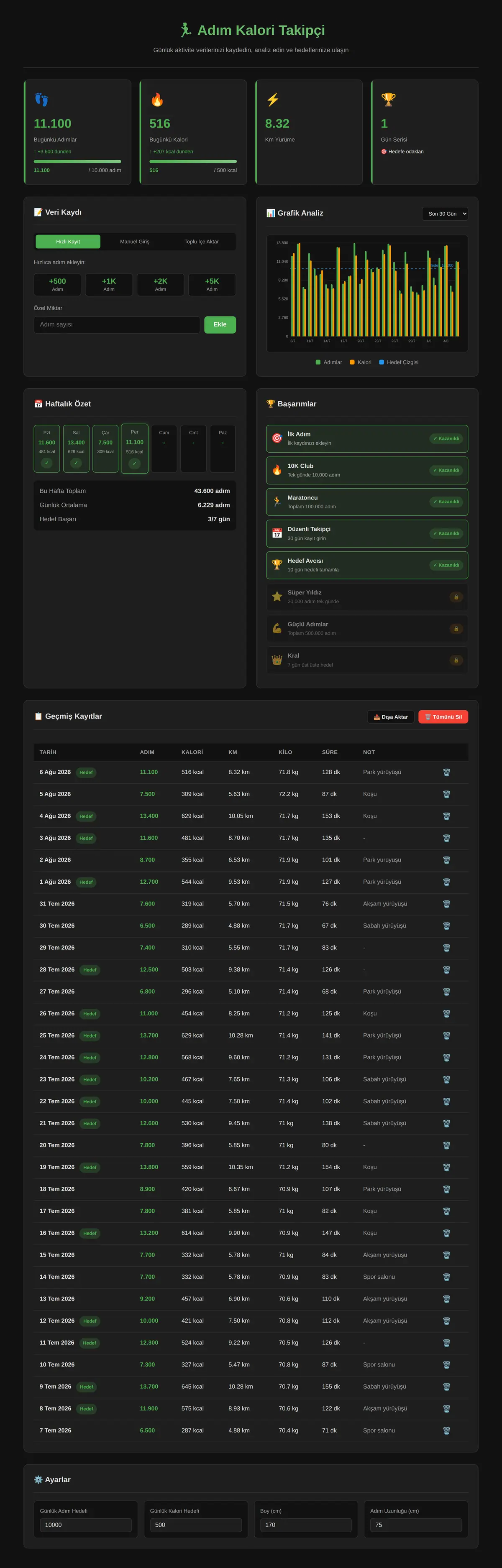Click trash icon for 5 Ağu 2026
This screenshot has width=502, height=1568.
pos(446,794)
